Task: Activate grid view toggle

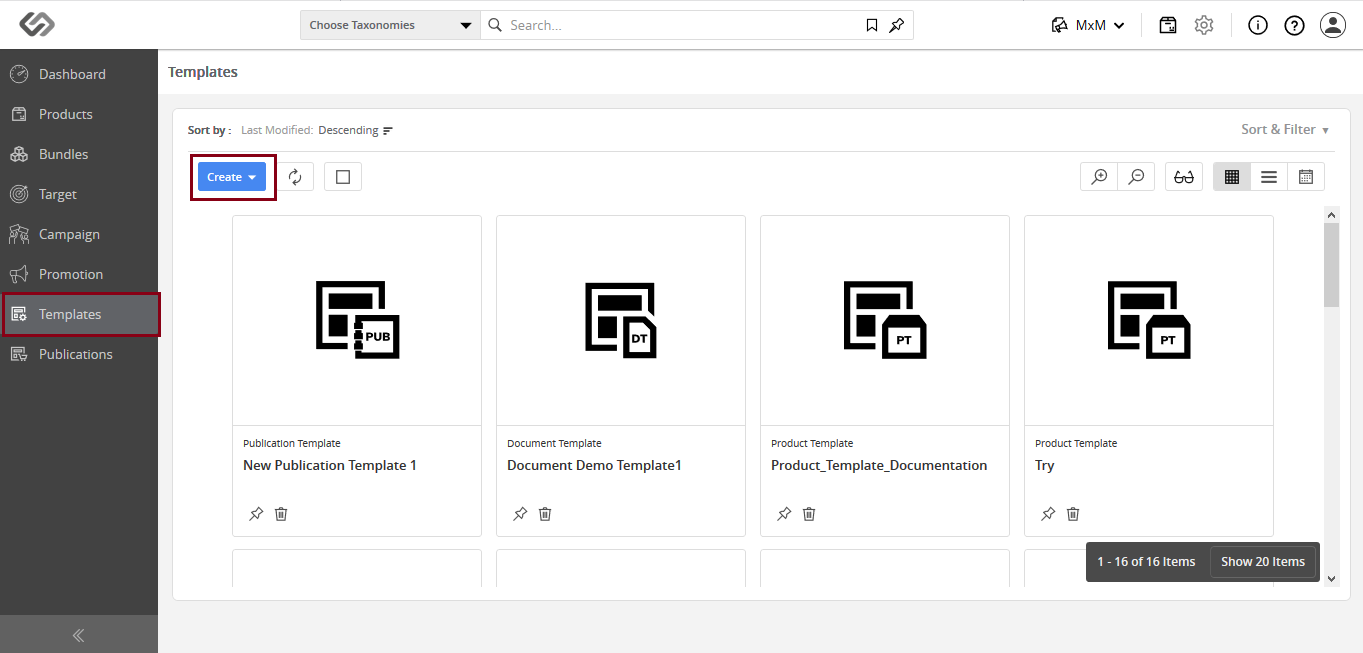Action: pyautogui.click(x=1232, y=177)
